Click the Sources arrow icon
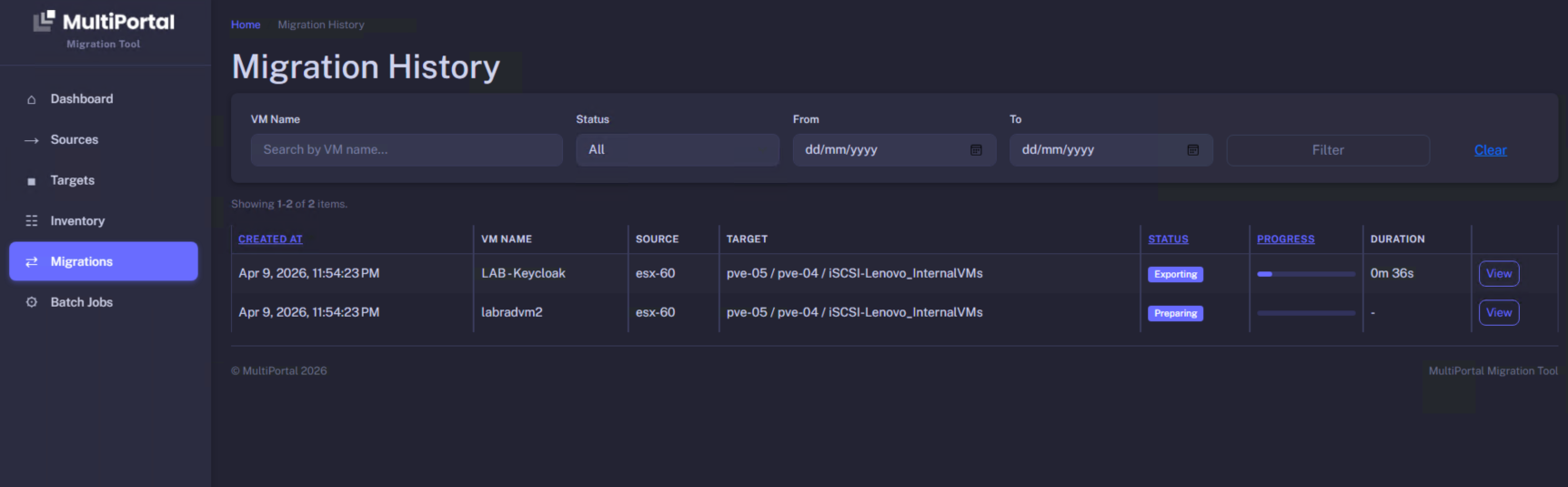Image resolution: width=1568 pixels, height=487 pixels. click(x=32, y=140)
